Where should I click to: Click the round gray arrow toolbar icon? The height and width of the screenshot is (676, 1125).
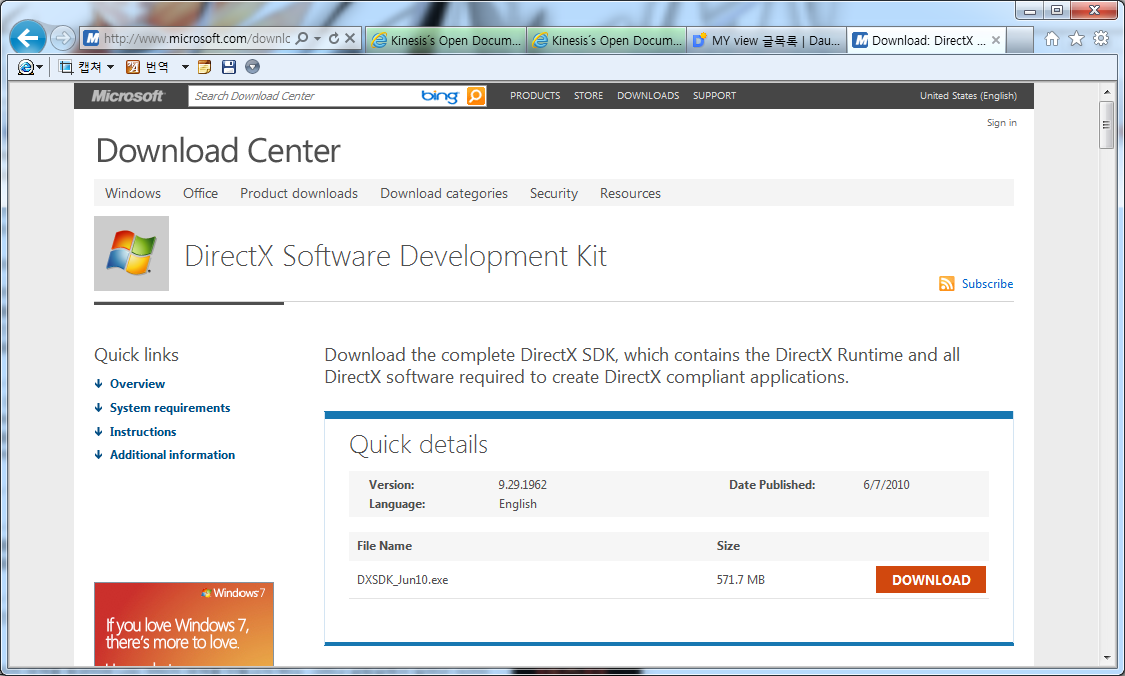click(253, 67)
